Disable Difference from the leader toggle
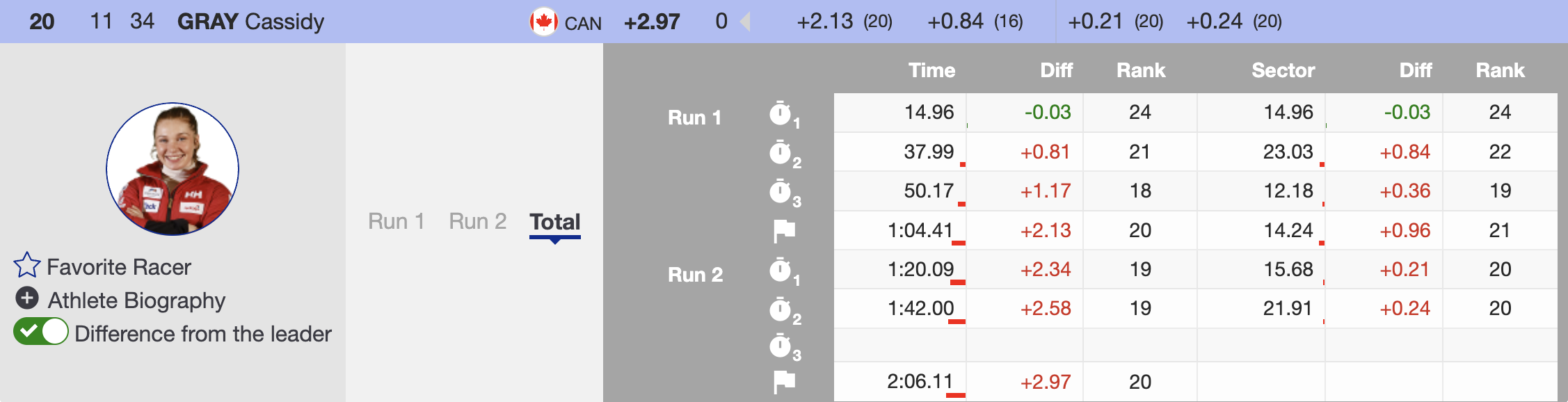Image resolution: width=1568 pixels, height=402 pixels. [x=41, y=332]
